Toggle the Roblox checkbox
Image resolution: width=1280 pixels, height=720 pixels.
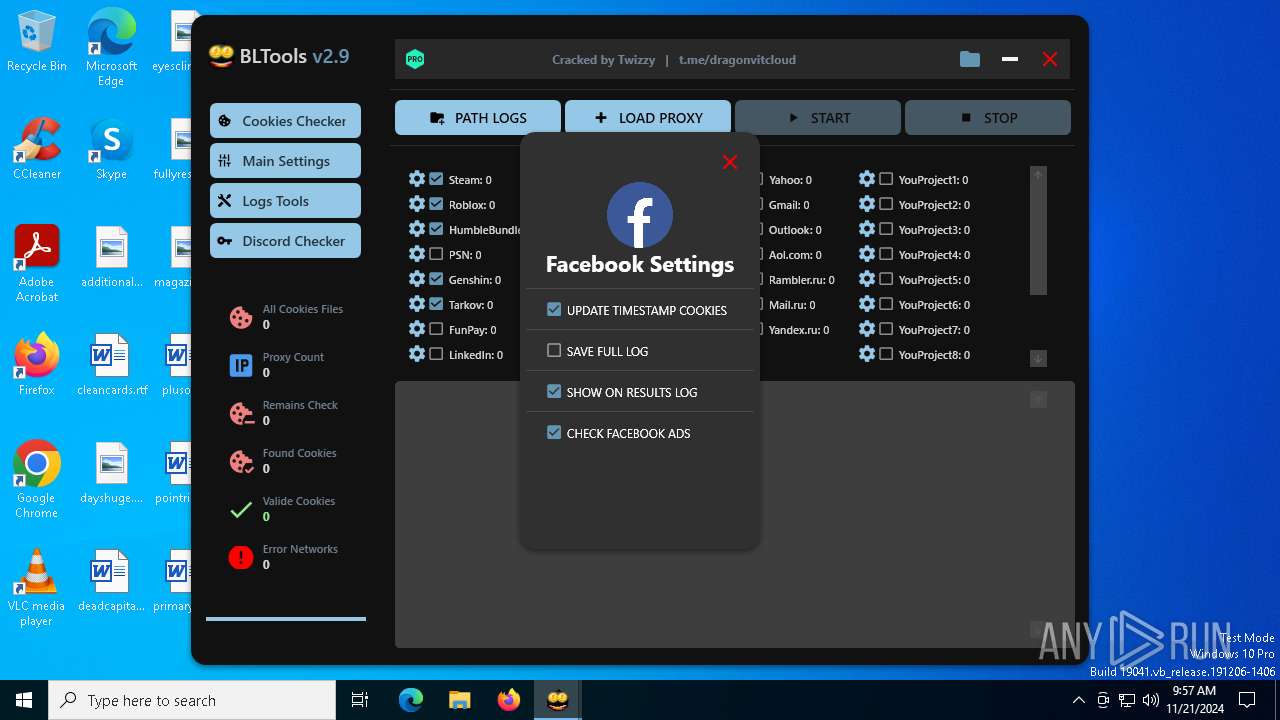[x=436, y=204]
